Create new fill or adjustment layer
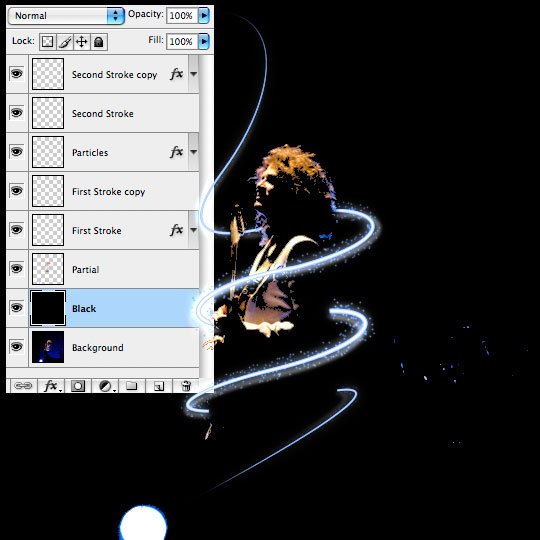 pos(106,386)
